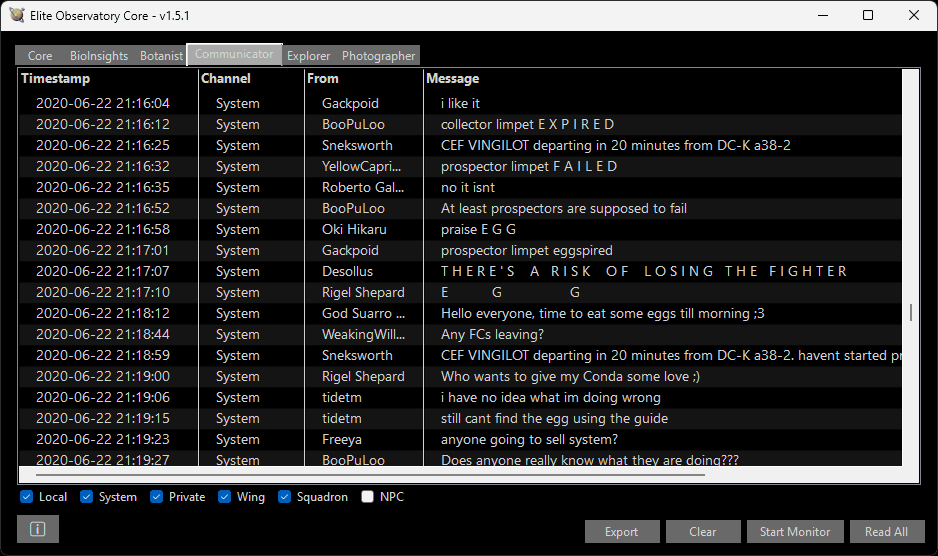
Task: Click sender God Suarro ...
Action: pyautogui.click(x=363, y=313)
